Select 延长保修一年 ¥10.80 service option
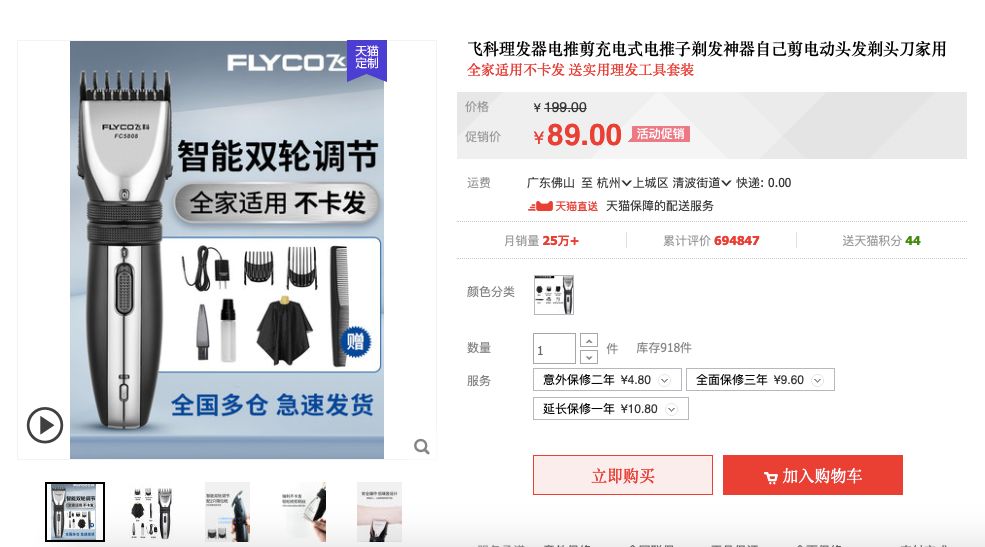 pos(611,409)
